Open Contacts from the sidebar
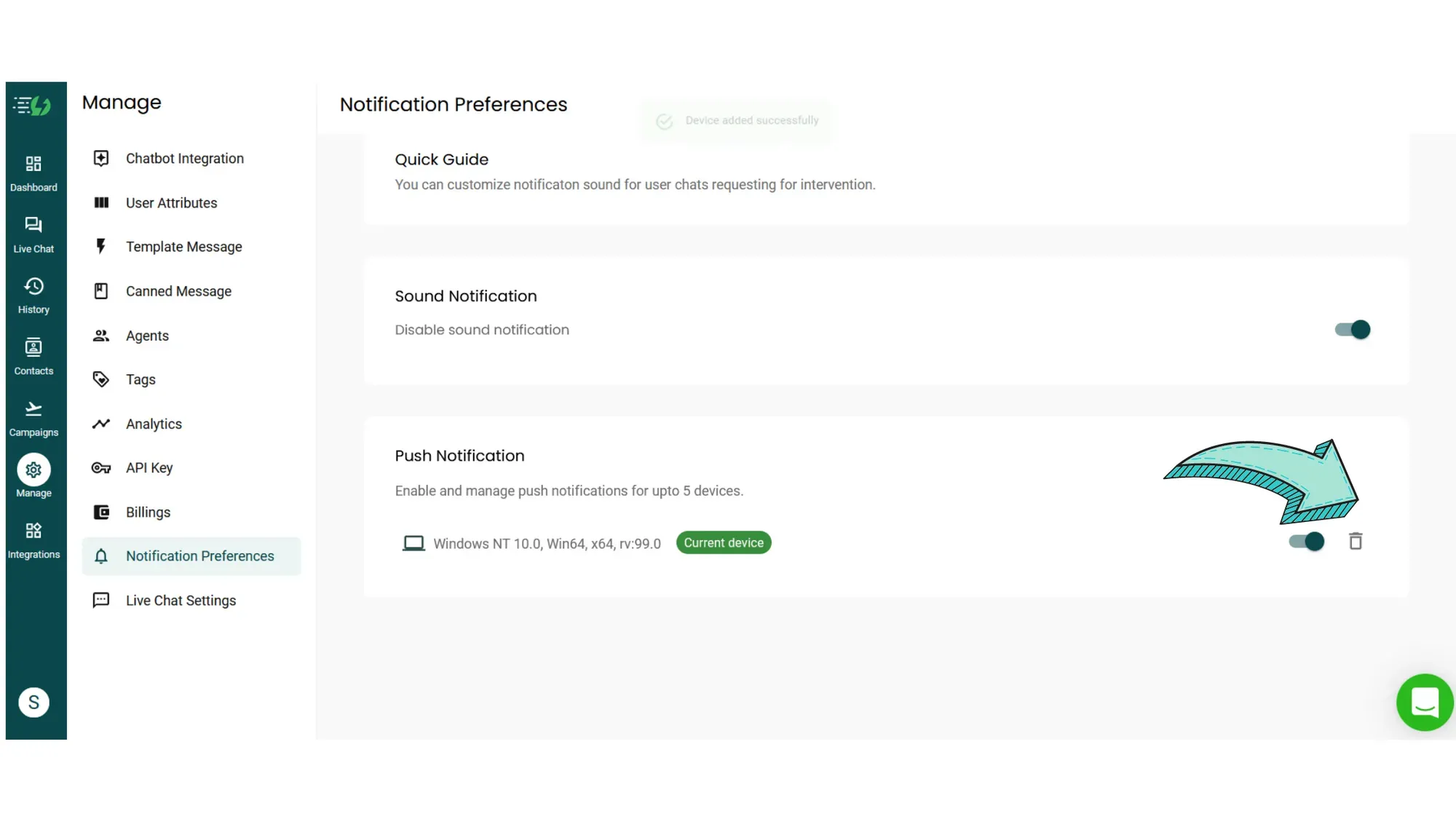Viewport: 1456px width, 819px height. pyautogui.click(x=33, y=355)
